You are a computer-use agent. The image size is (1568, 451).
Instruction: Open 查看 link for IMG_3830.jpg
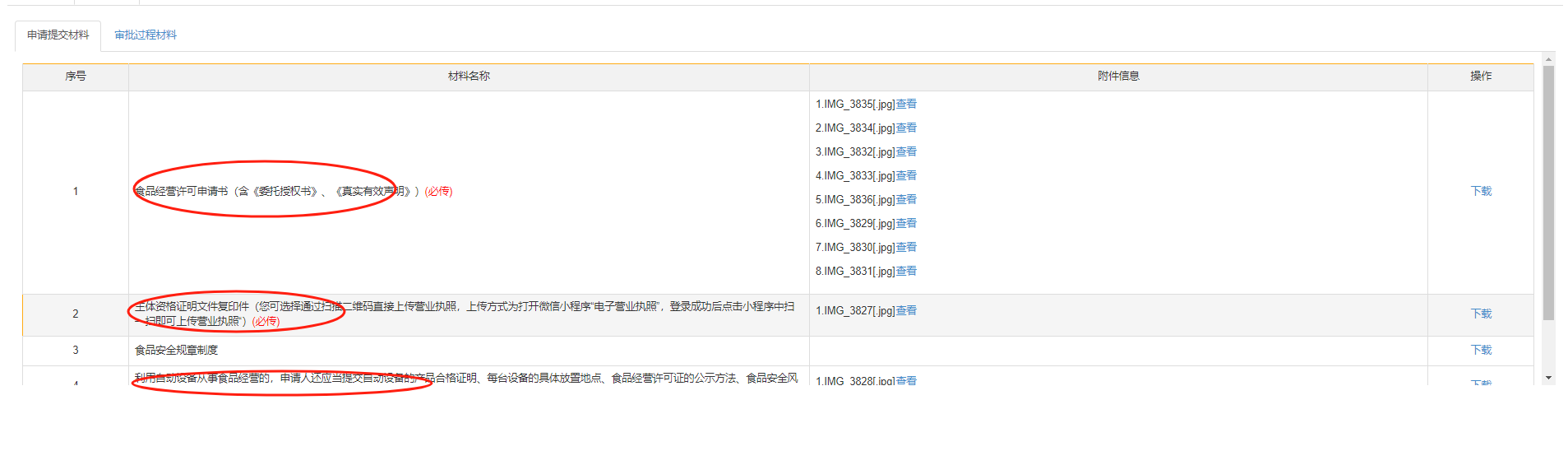[906, 247]
